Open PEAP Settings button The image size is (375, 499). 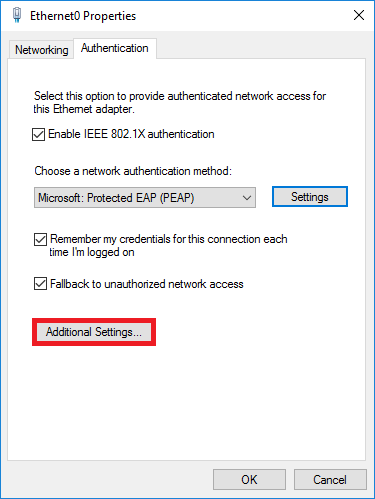(310, 197)
